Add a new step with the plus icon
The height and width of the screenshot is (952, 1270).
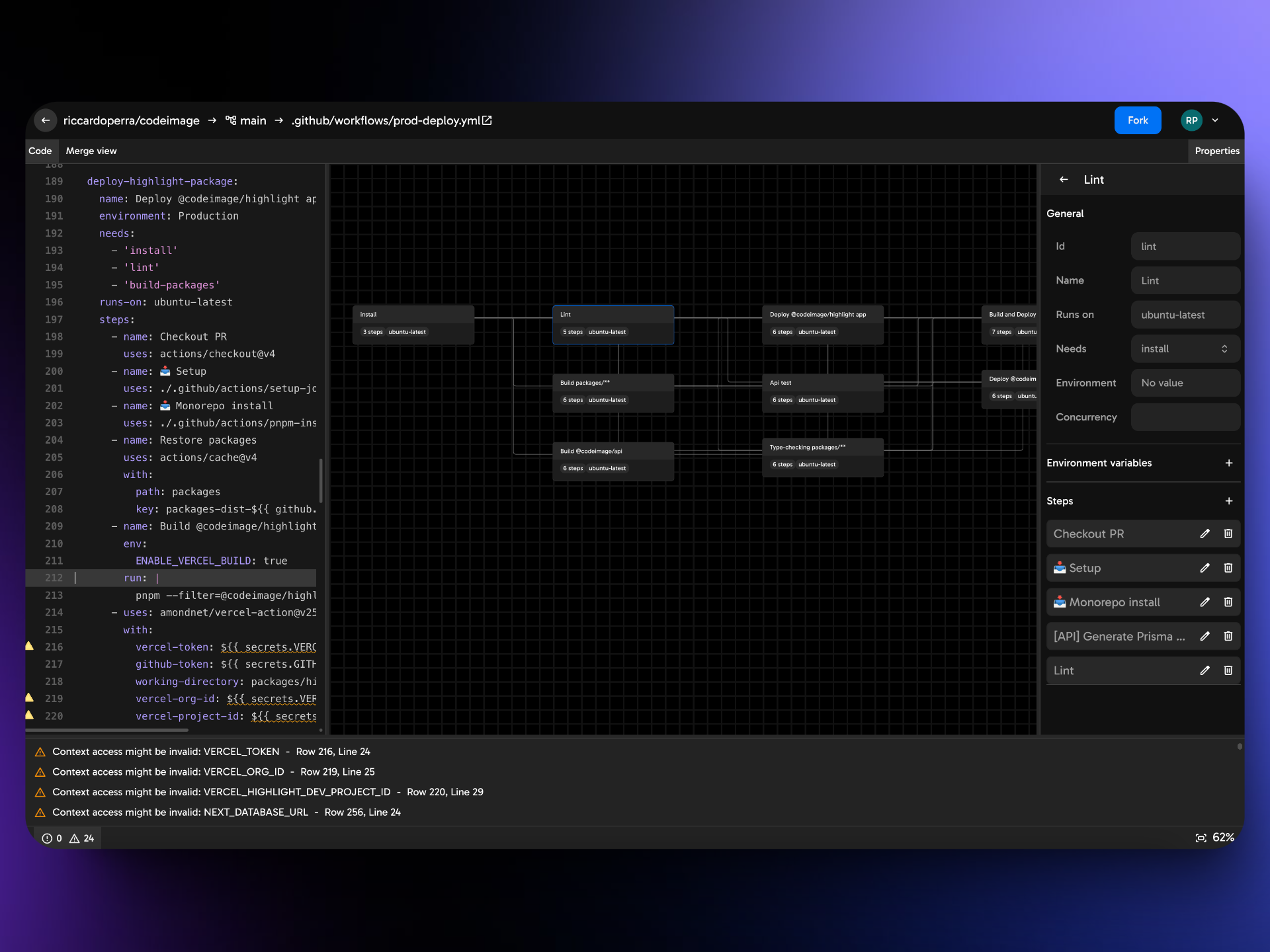coord(1229,501)
